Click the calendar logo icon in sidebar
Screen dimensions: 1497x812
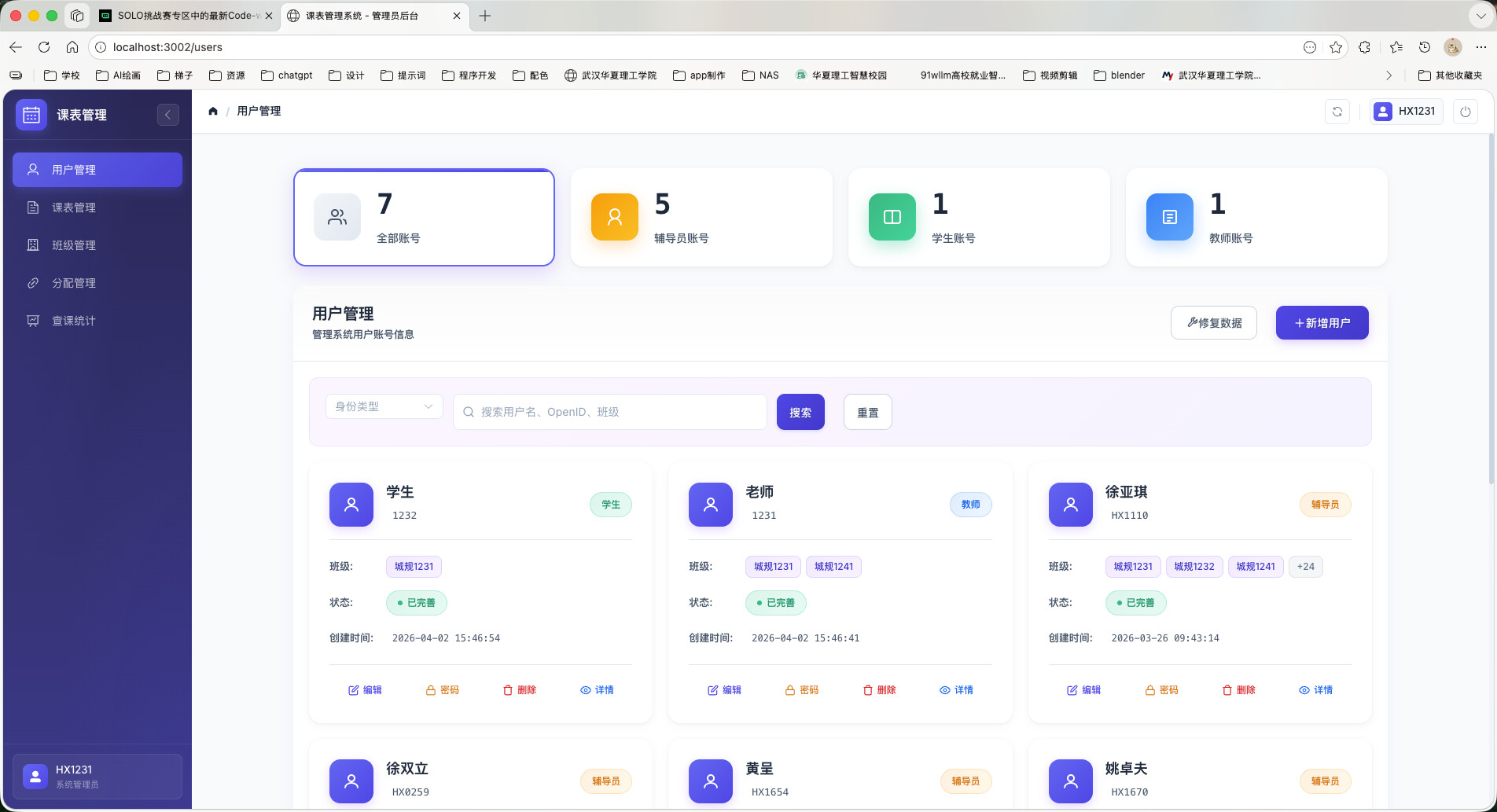31,115
